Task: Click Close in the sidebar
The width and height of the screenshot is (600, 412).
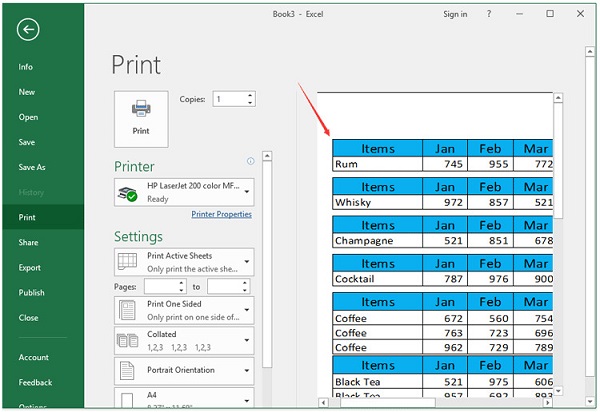Action: point(28,318)
